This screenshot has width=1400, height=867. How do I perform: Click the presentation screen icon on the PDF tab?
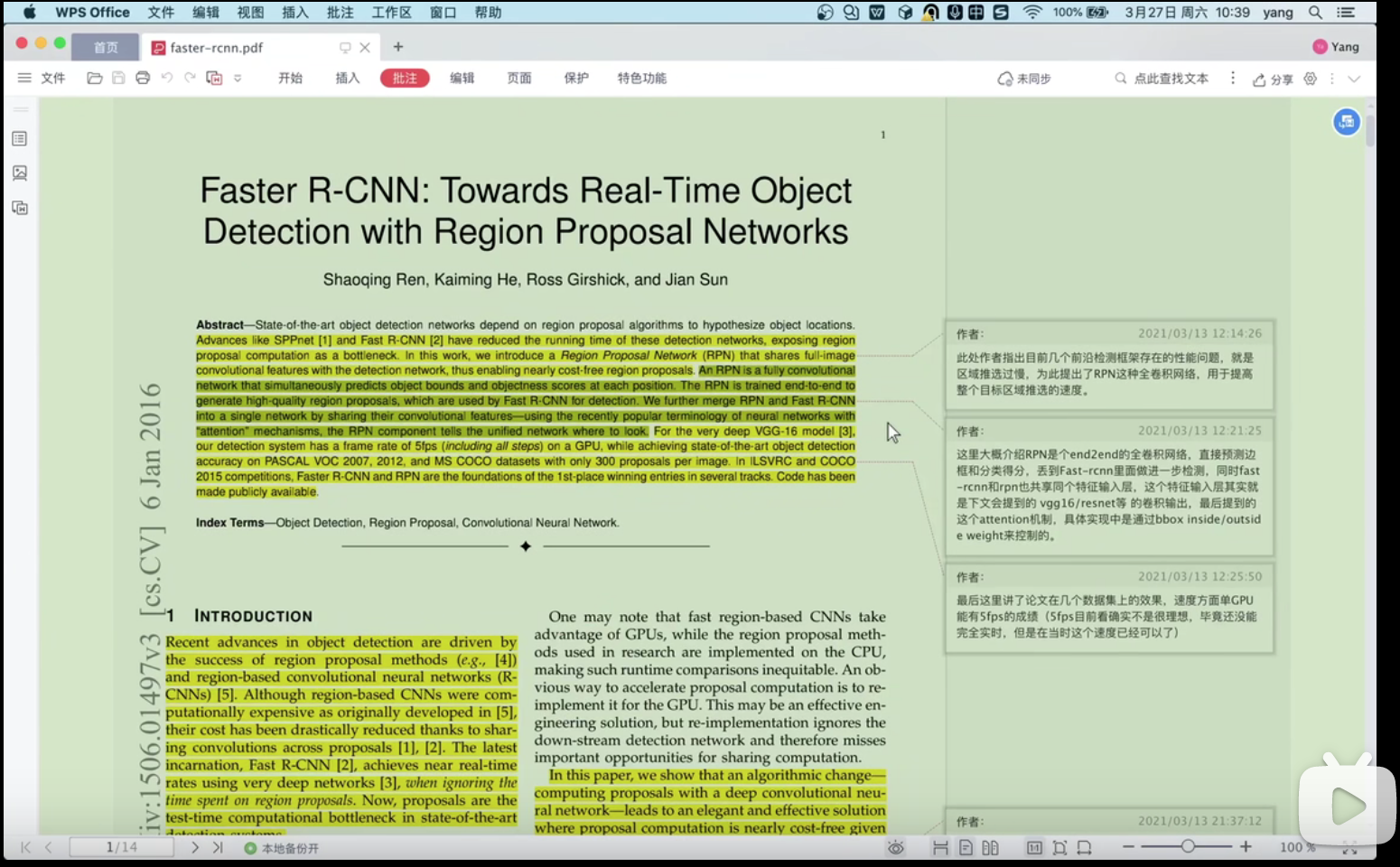click(x=345, y=47)
